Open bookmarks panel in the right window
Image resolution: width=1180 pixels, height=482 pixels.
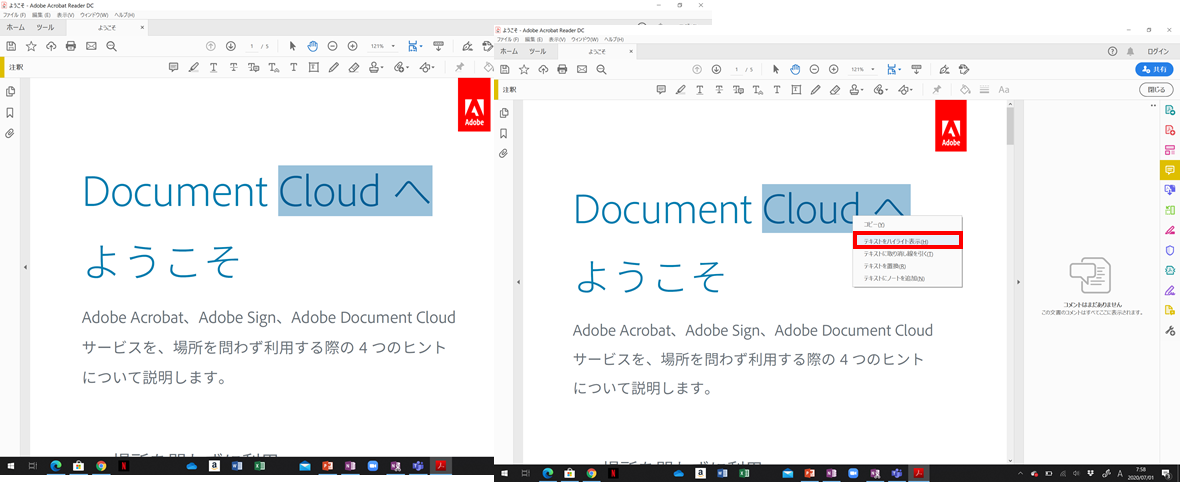503,133
